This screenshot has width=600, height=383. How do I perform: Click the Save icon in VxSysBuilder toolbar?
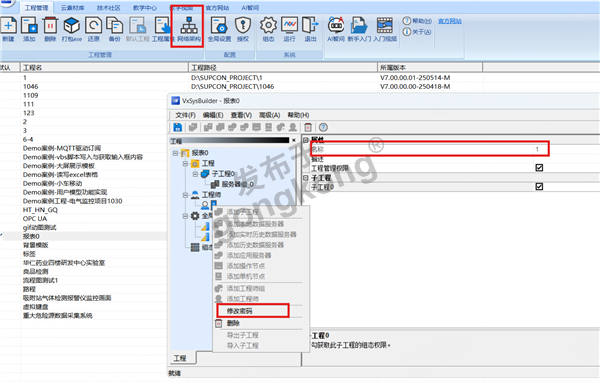pyautogui.click(x=178, y=127)
